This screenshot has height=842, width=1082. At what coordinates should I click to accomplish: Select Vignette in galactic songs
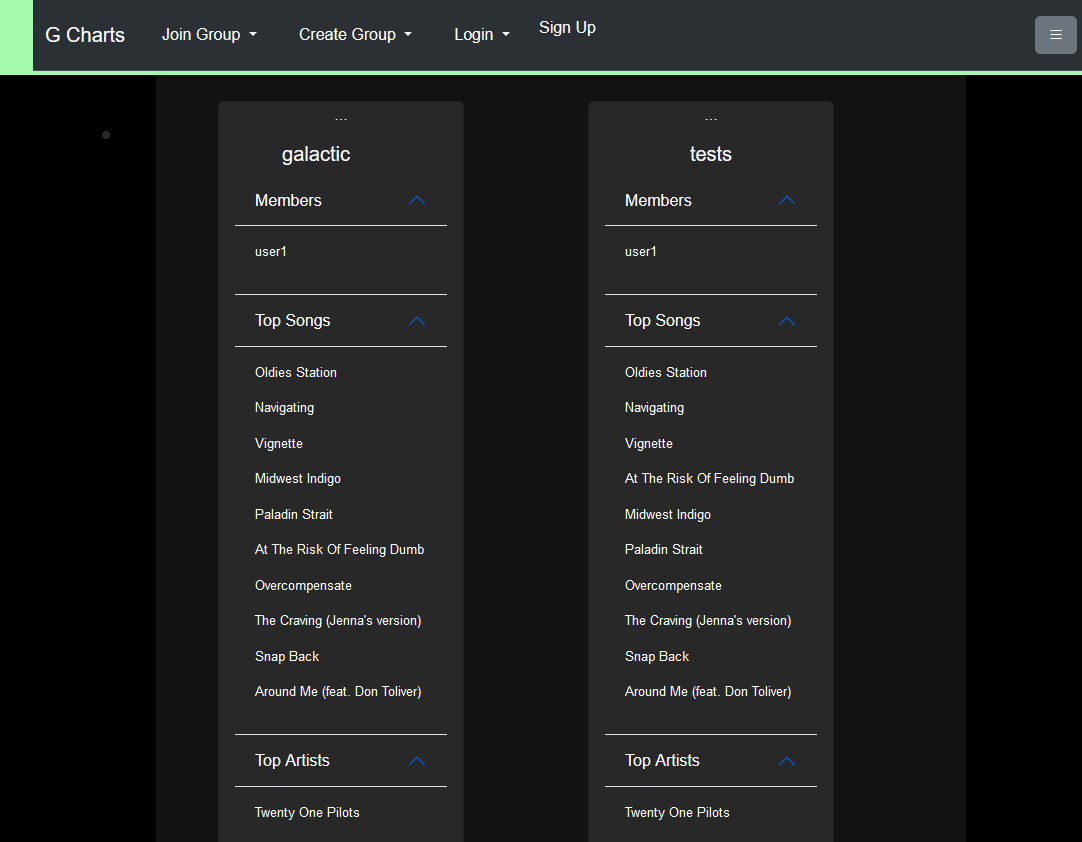coord(279,444)
